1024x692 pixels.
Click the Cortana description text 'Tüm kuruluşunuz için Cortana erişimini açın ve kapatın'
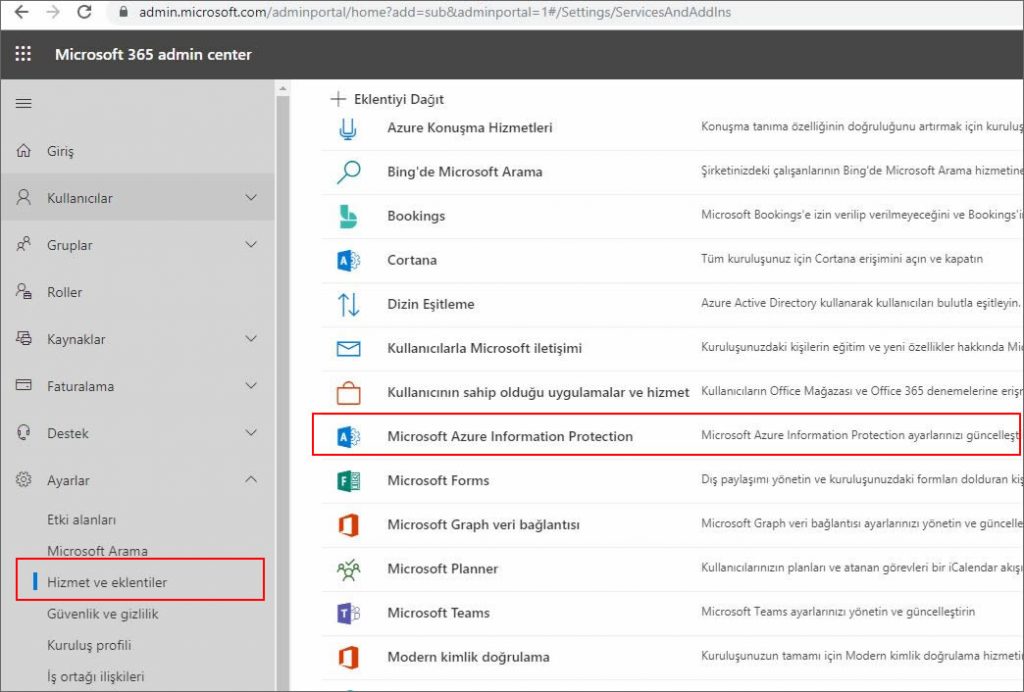(842, 259)
